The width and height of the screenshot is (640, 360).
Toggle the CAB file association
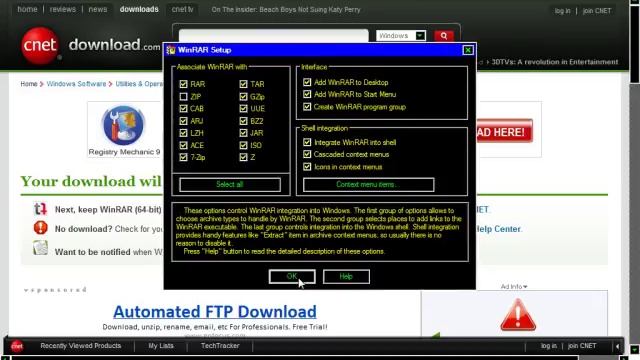click(183, 109)
